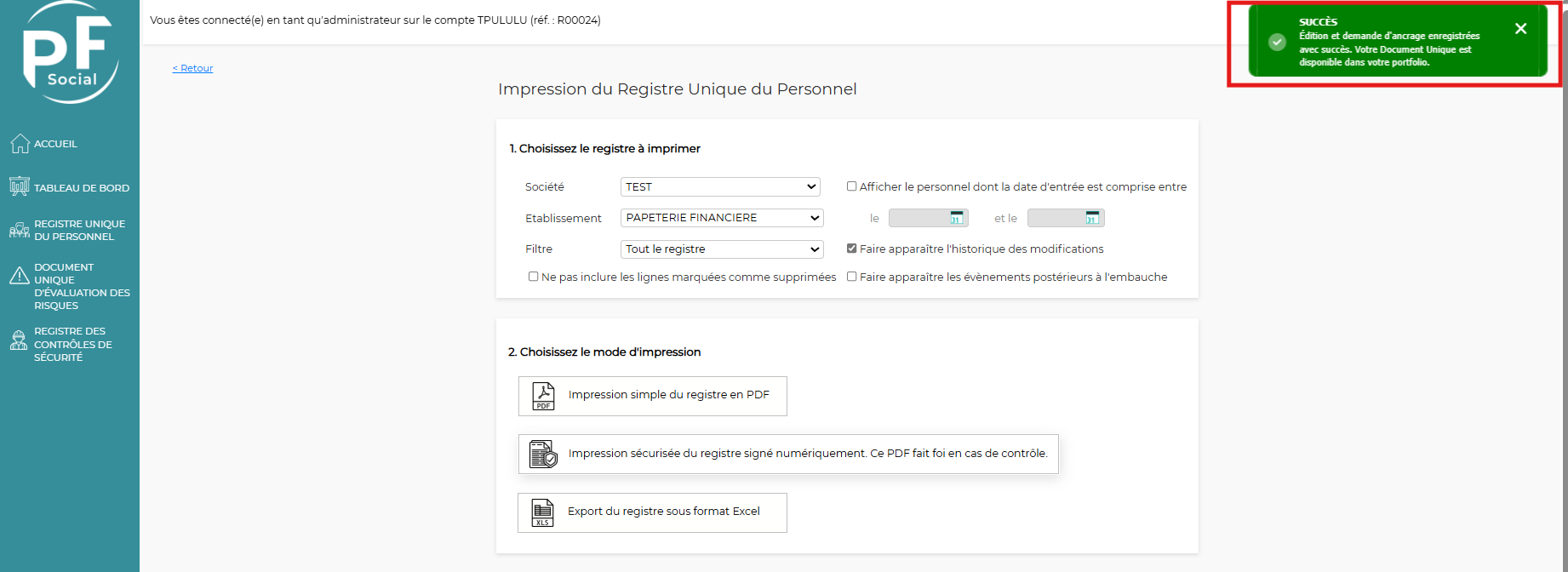The height and width of the screenshot is (572, 1568).
Task: Go to Registre Unique du Personnel
Action: tap(79, 230)
